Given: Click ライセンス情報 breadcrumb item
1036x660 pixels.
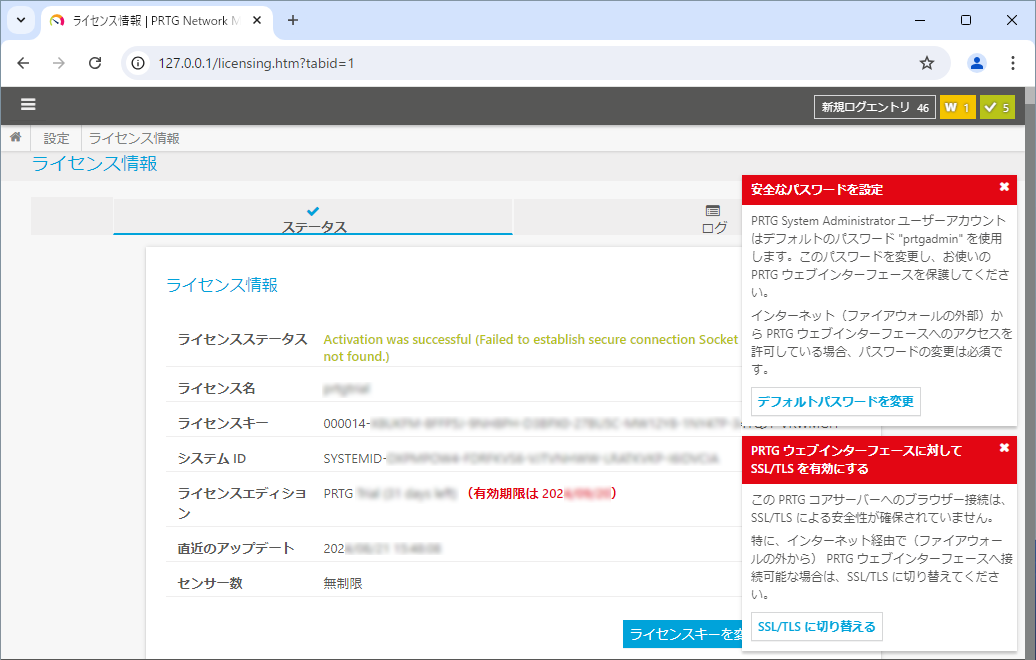Looking at the screenshot, I should click(x=134, y=138).
